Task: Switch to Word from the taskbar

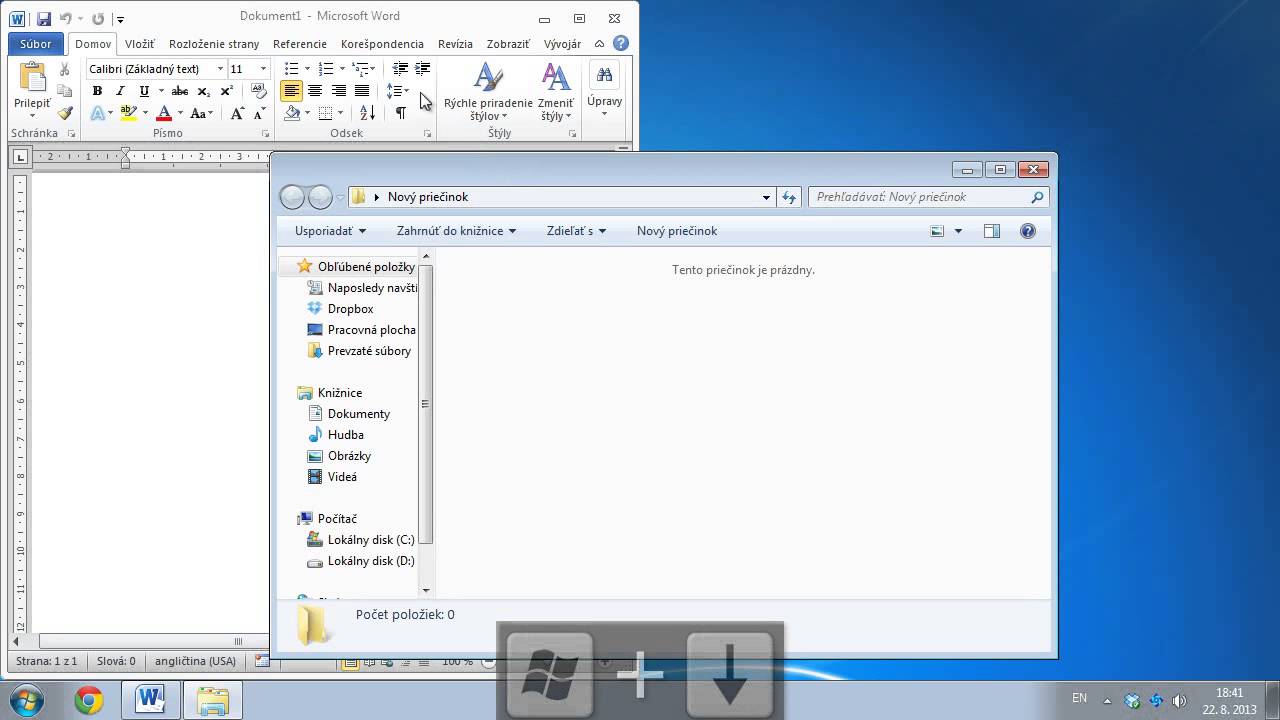Action: (x=151, y=701)
